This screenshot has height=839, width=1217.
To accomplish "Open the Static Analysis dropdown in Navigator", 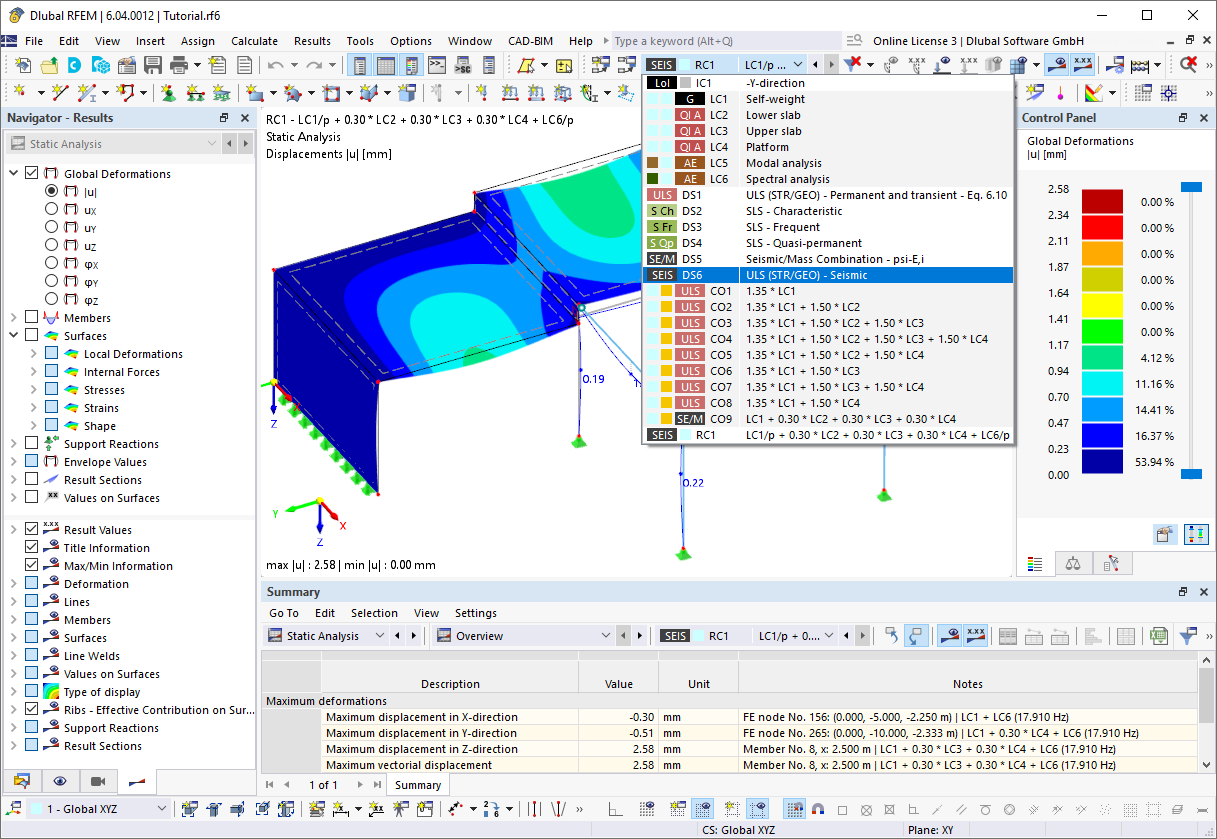I will pyautogui.click(x=113, y=144).
